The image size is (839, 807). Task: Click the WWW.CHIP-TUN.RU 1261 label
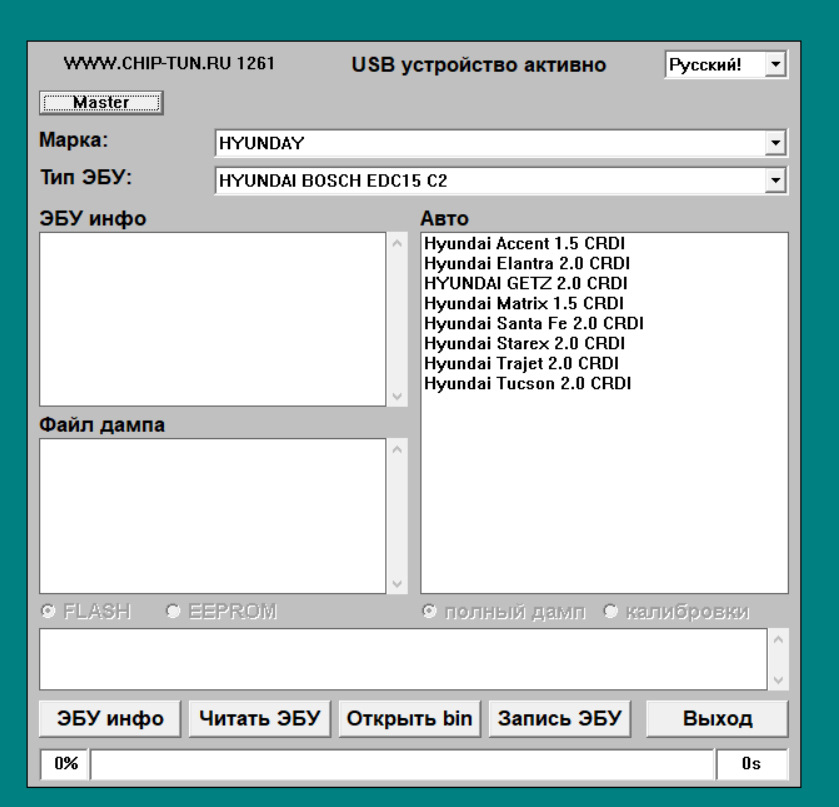click(x=169, y=63)
